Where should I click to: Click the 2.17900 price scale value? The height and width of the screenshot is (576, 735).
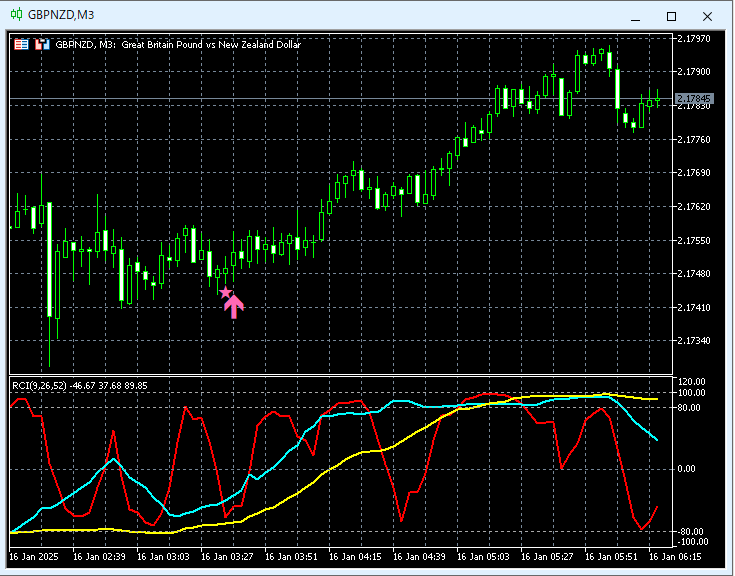coord(694,72)
